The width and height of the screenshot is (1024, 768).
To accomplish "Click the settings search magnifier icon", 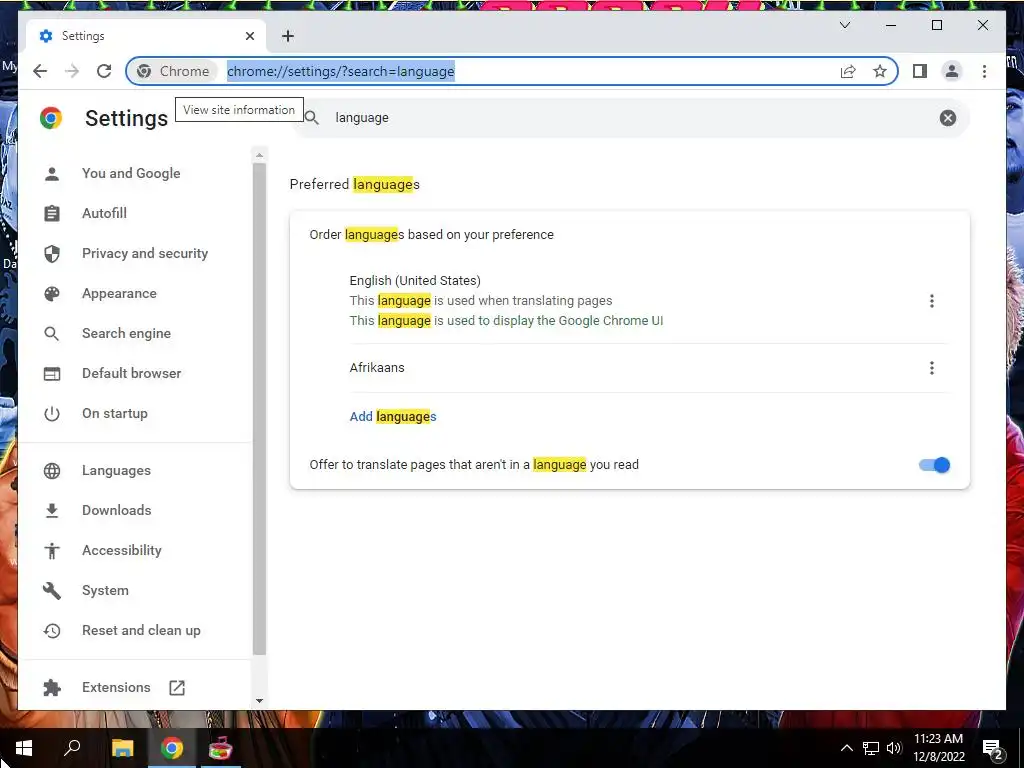I will click(x=312, y=118).
